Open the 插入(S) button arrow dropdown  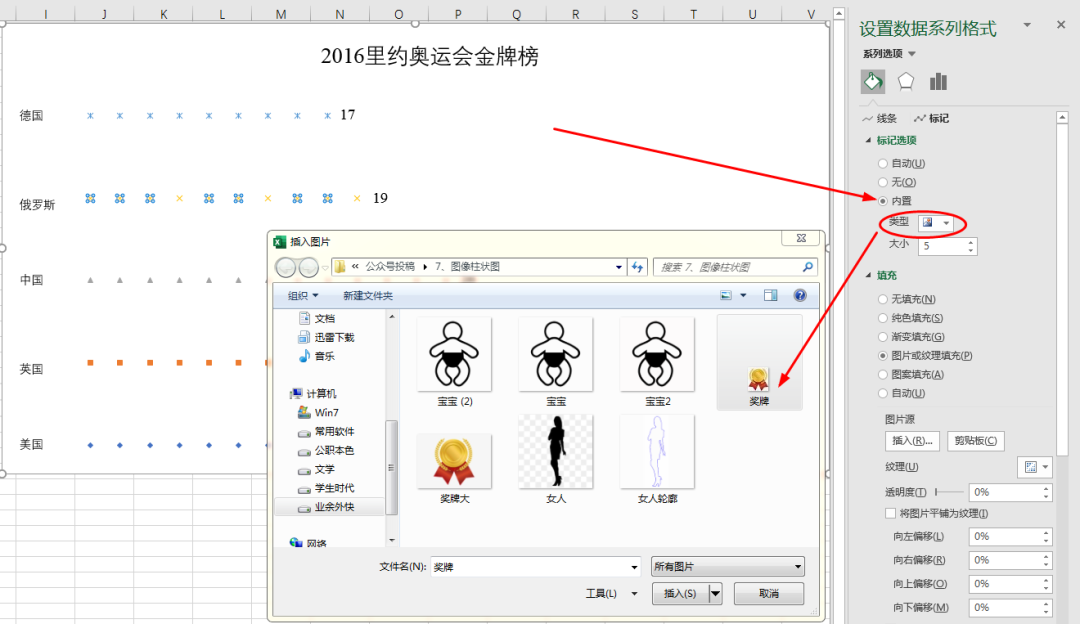(x=716, y=593)
